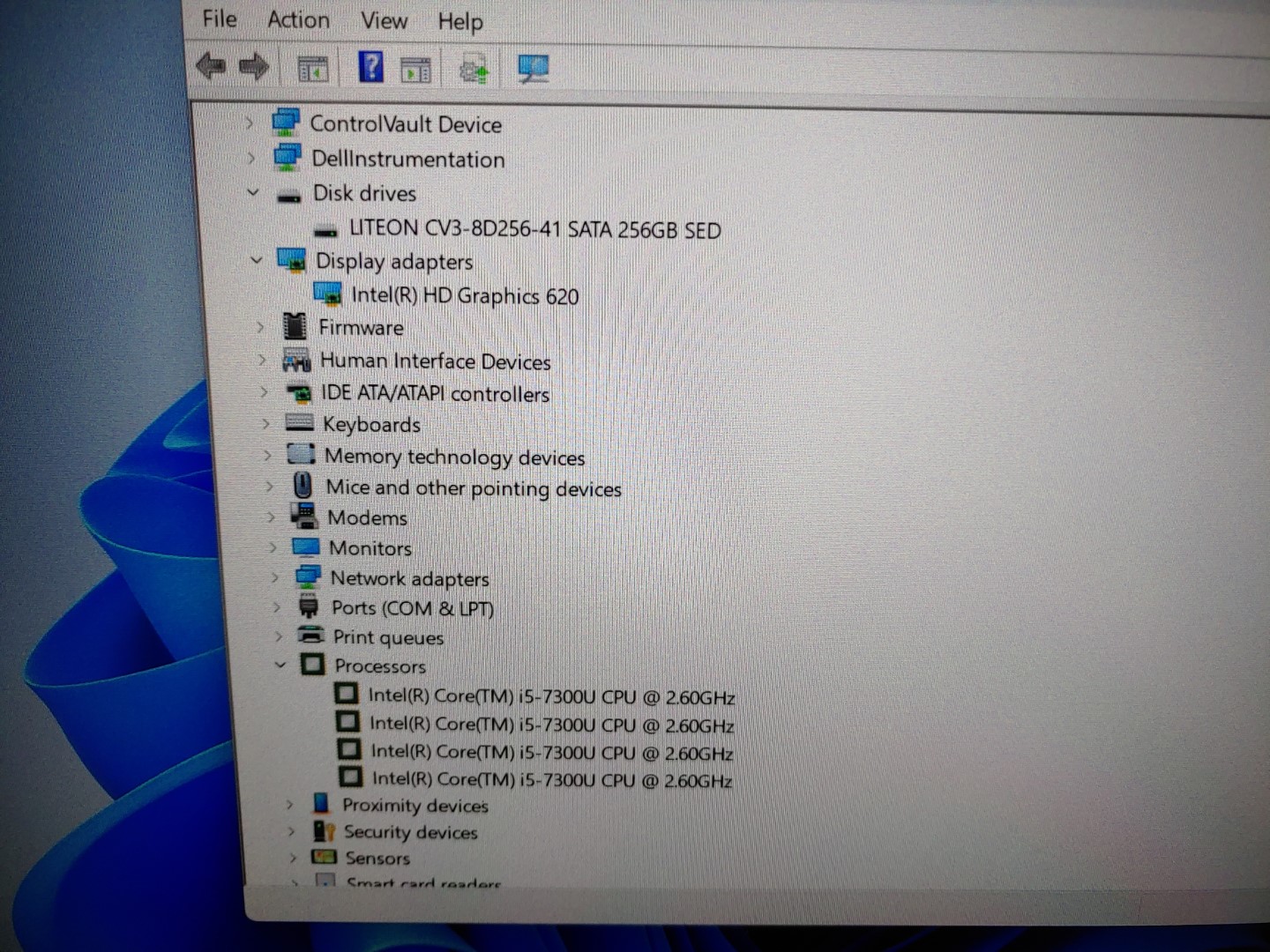The image size is (1270, 952).
Task: Select the Print queues label
Action: click(388, 637)
